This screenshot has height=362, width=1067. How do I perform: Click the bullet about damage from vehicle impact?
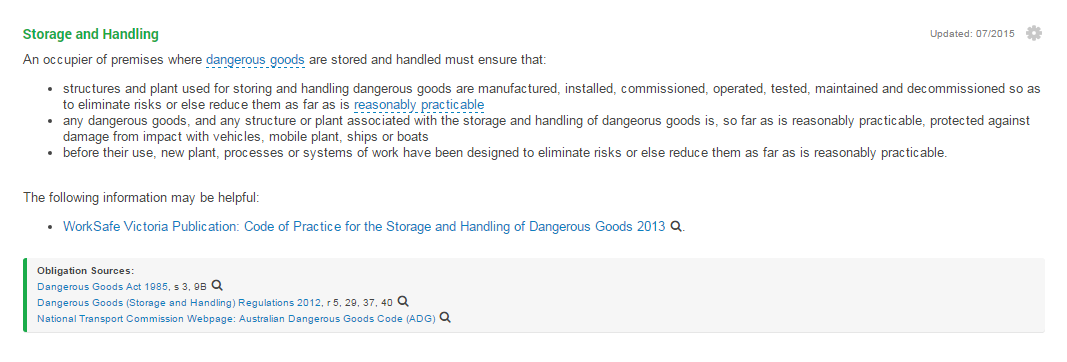tap(546, 129)
